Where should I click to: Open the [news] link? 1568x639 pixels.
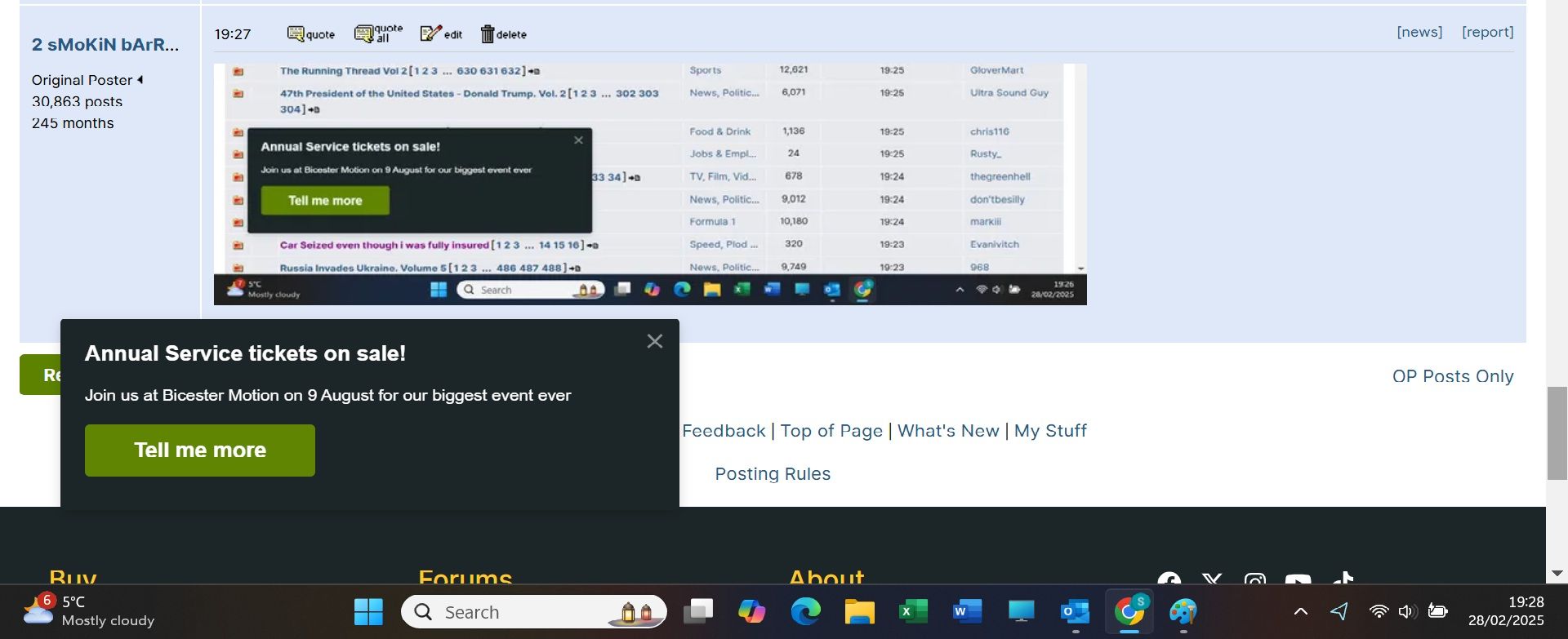pos(1419,32)
